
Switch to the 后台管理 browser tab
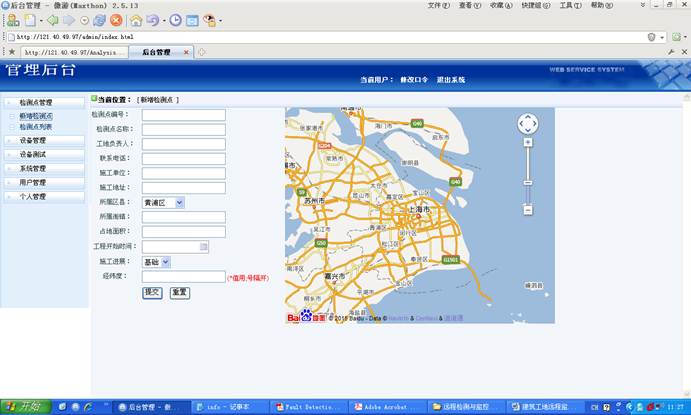[160, 52]
